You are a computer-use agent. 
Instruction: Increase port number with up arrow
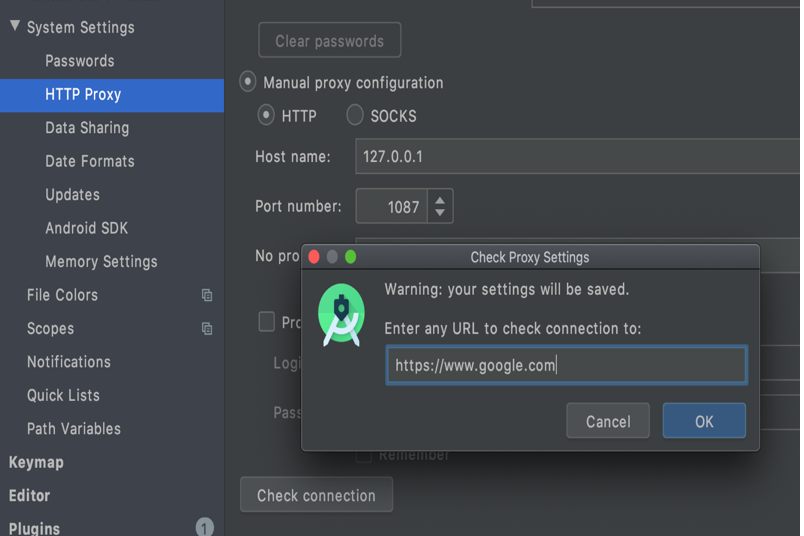pos(439,200)
